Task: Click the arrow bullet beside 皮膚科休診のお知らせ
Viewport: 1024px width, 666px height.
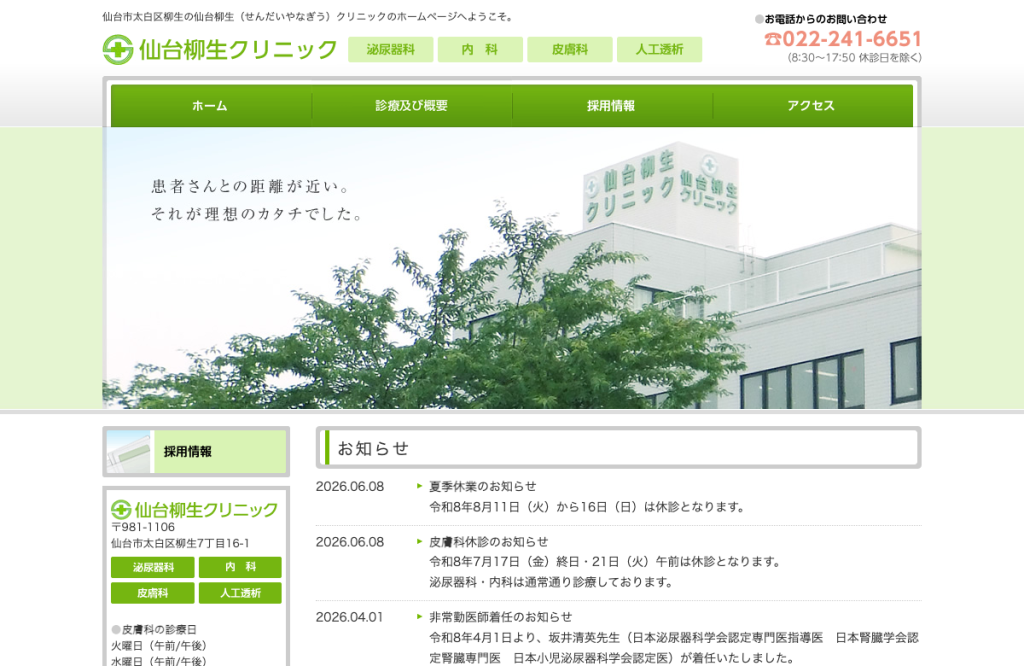Action: pos(420,541)
